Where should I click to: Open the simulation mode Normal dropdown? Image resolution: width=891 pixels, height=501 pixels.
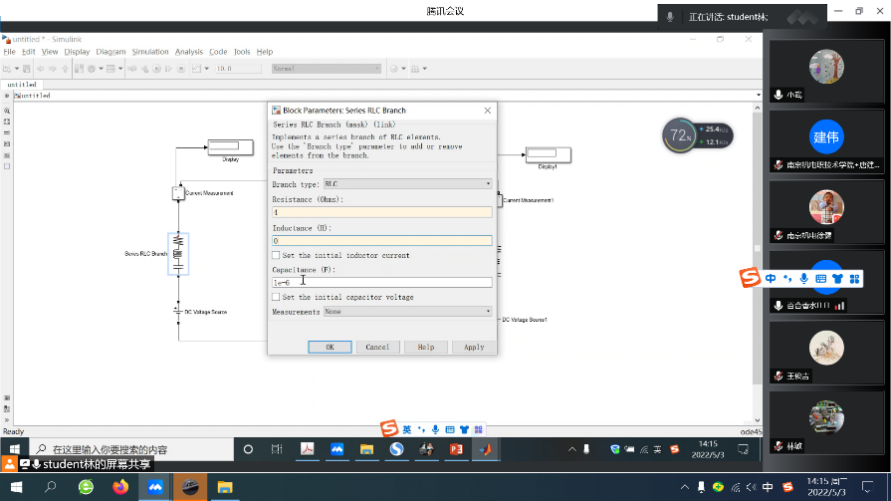coord(326,69)
